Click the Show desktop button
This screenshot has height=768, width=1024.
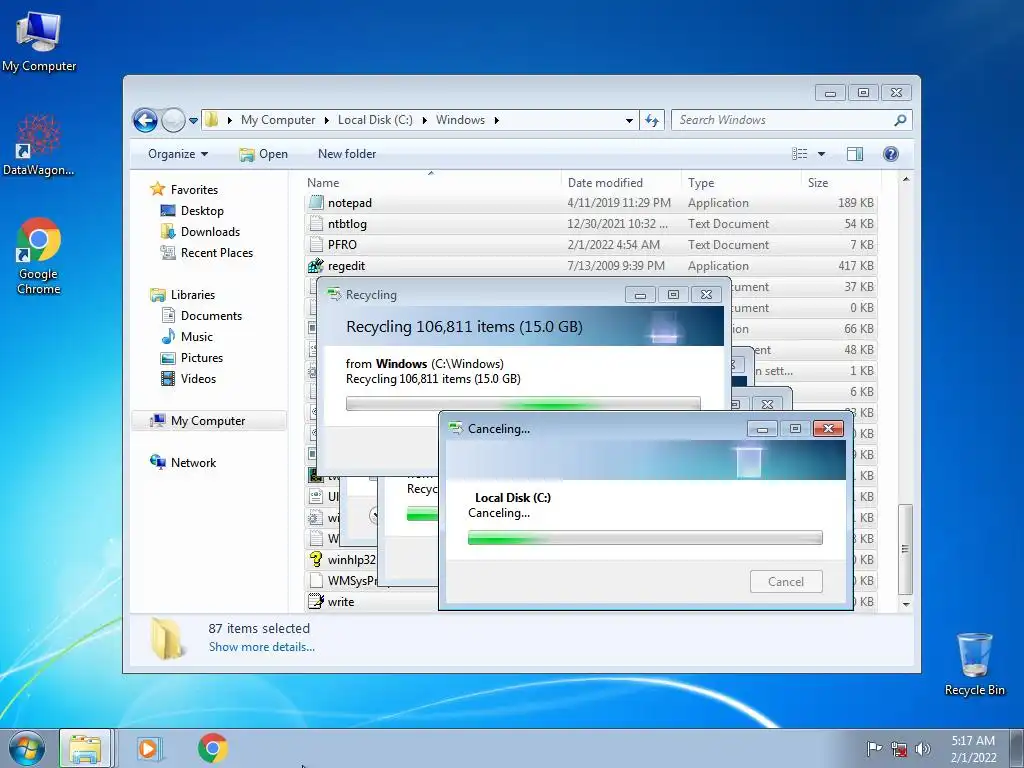(x=1017, y=748)
